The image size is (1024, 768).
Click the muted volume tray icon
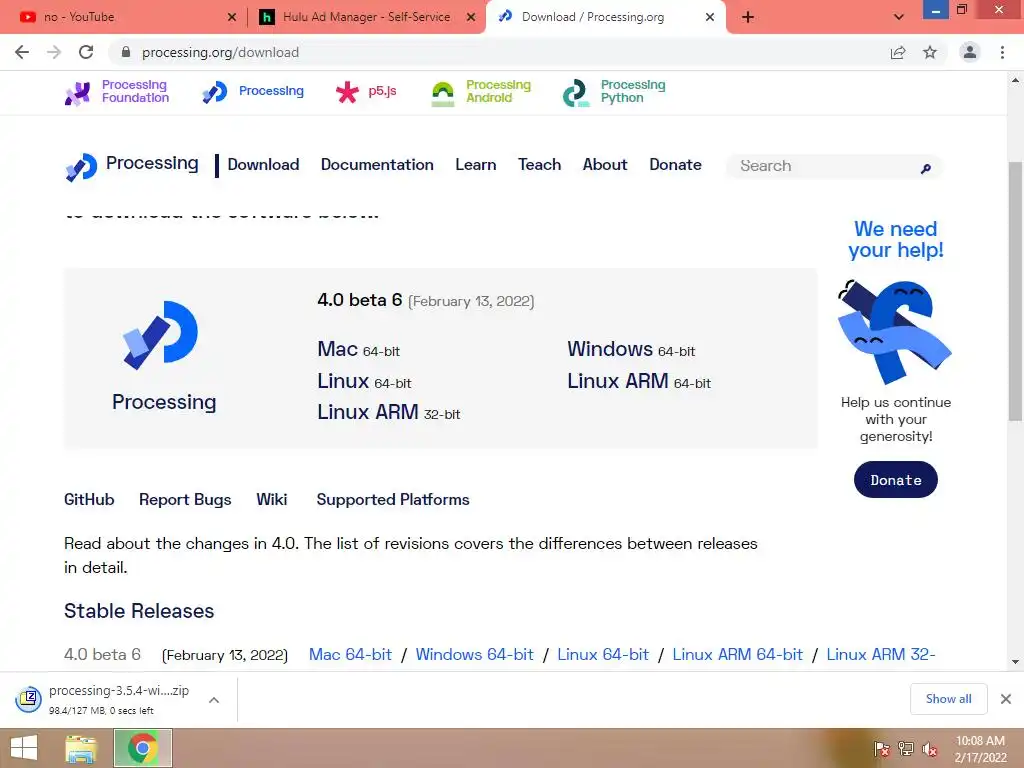pos(930,749)
